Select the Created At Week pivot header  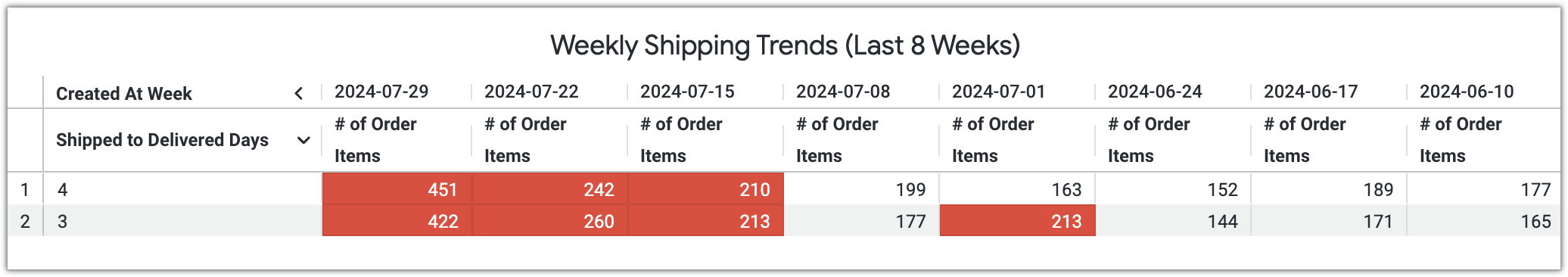coord(124,93)
